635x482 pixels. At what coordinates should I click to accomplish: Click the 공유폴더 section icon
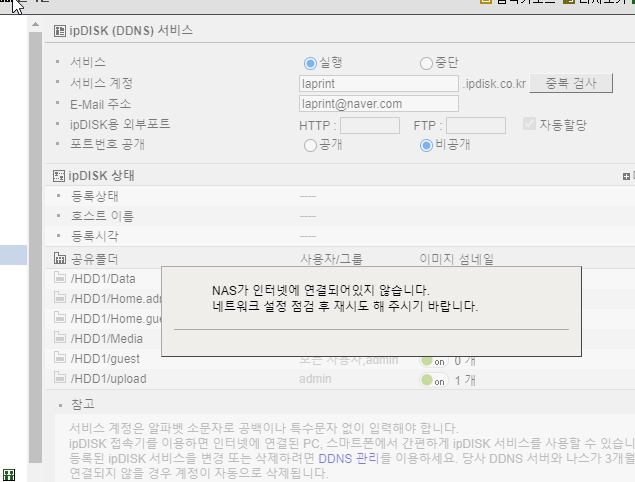(60, 258)
